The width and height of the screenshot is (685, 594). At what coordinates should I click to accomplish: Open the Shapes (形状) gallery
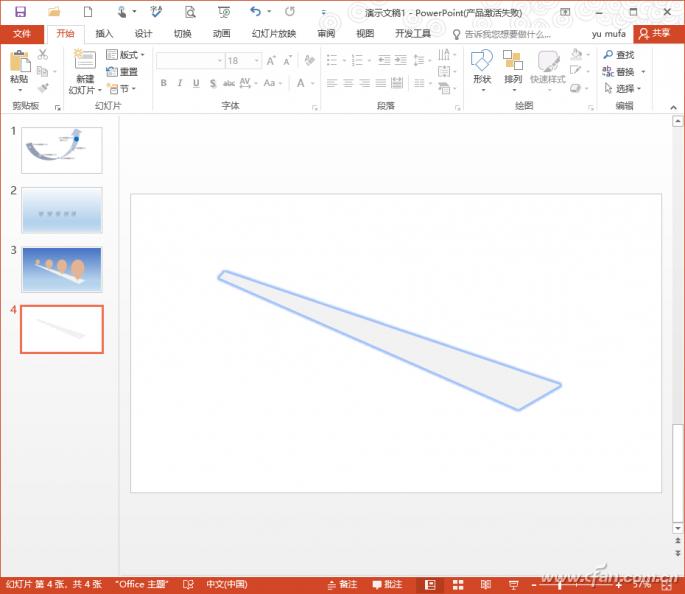(482, 67)
